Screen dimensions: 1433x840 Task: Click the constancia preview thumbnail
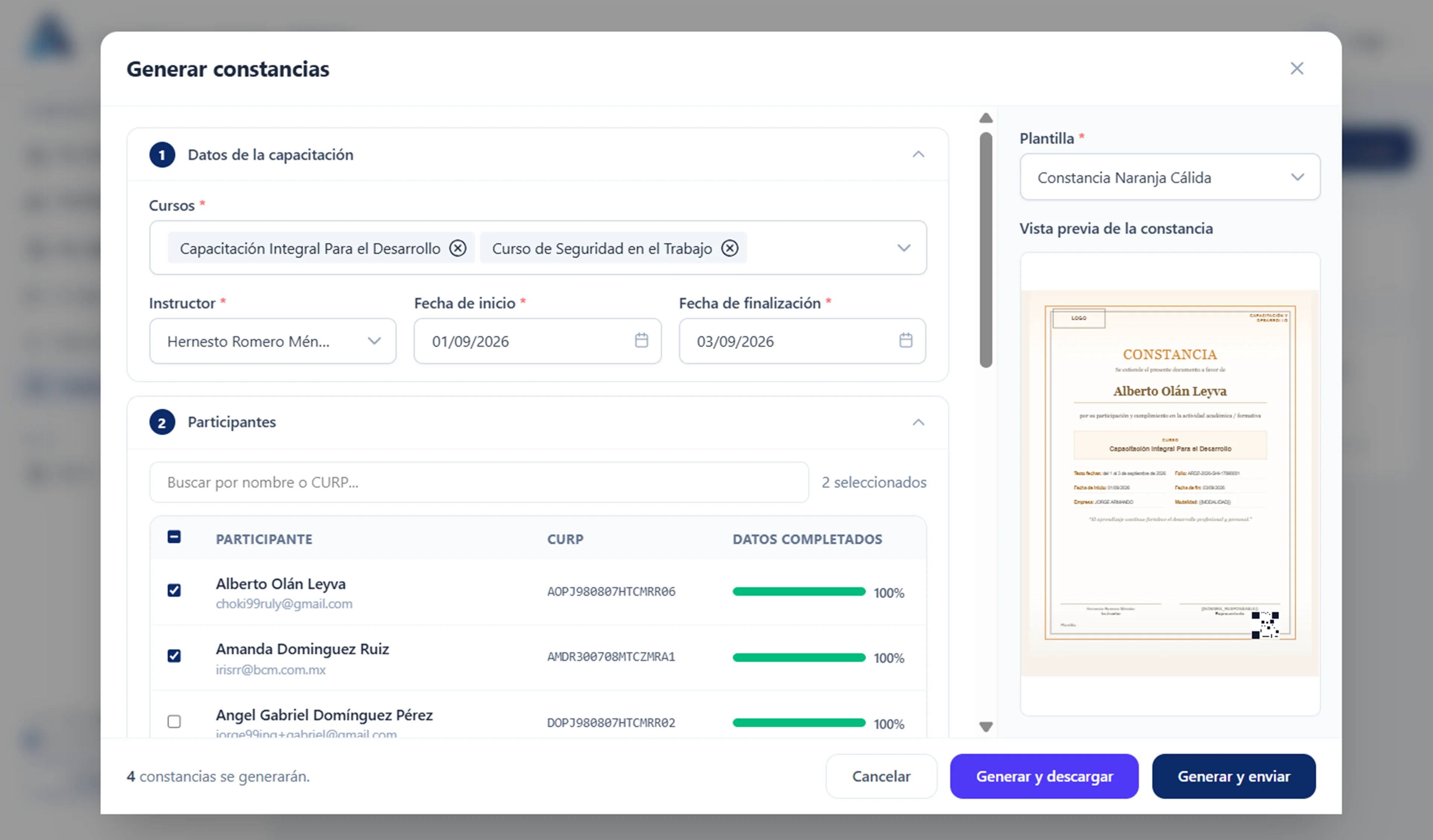(1170, 483)
